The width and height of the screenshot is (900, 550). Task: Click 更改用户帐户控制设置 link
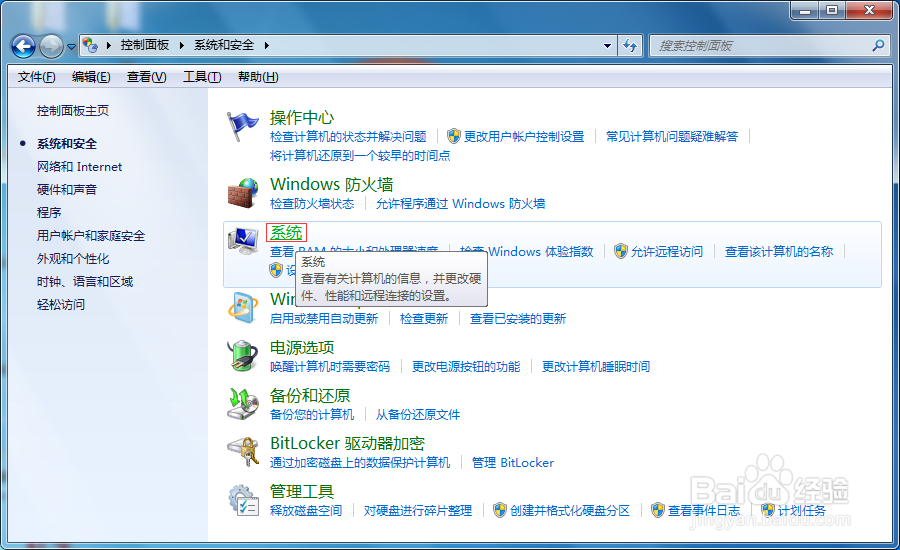click(x=524, y=137)
